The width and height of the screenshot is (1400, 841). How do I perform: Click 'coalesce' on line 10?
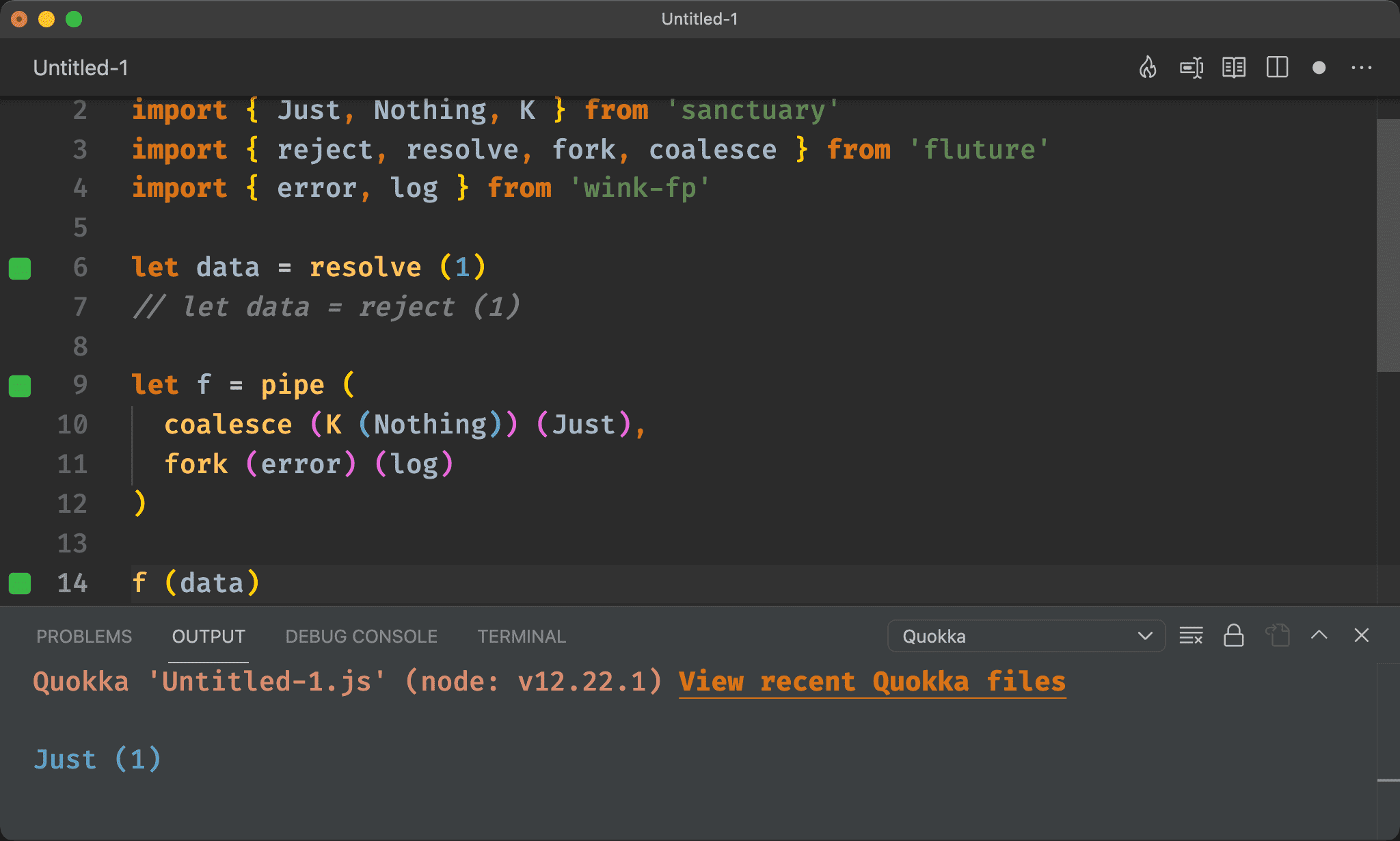(x=228, y=425)
